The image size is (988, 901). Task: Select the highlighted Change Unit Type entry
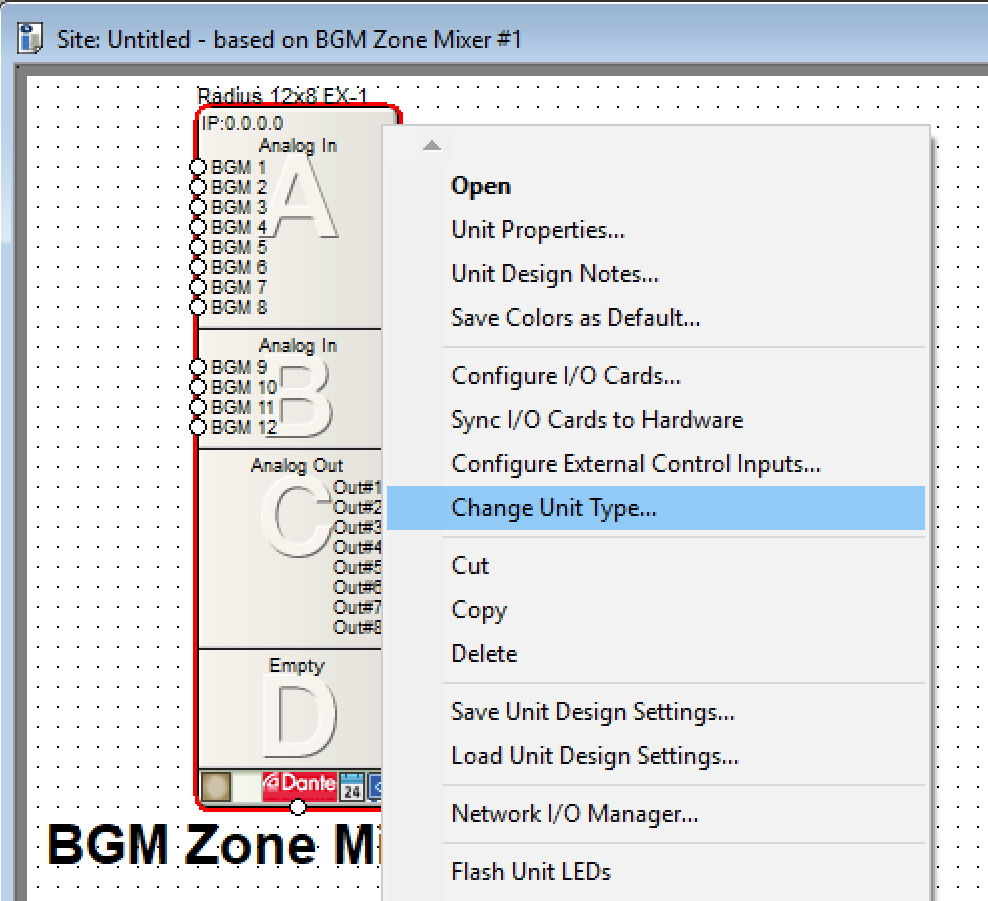pyautogui.click(x=656, y=508)
